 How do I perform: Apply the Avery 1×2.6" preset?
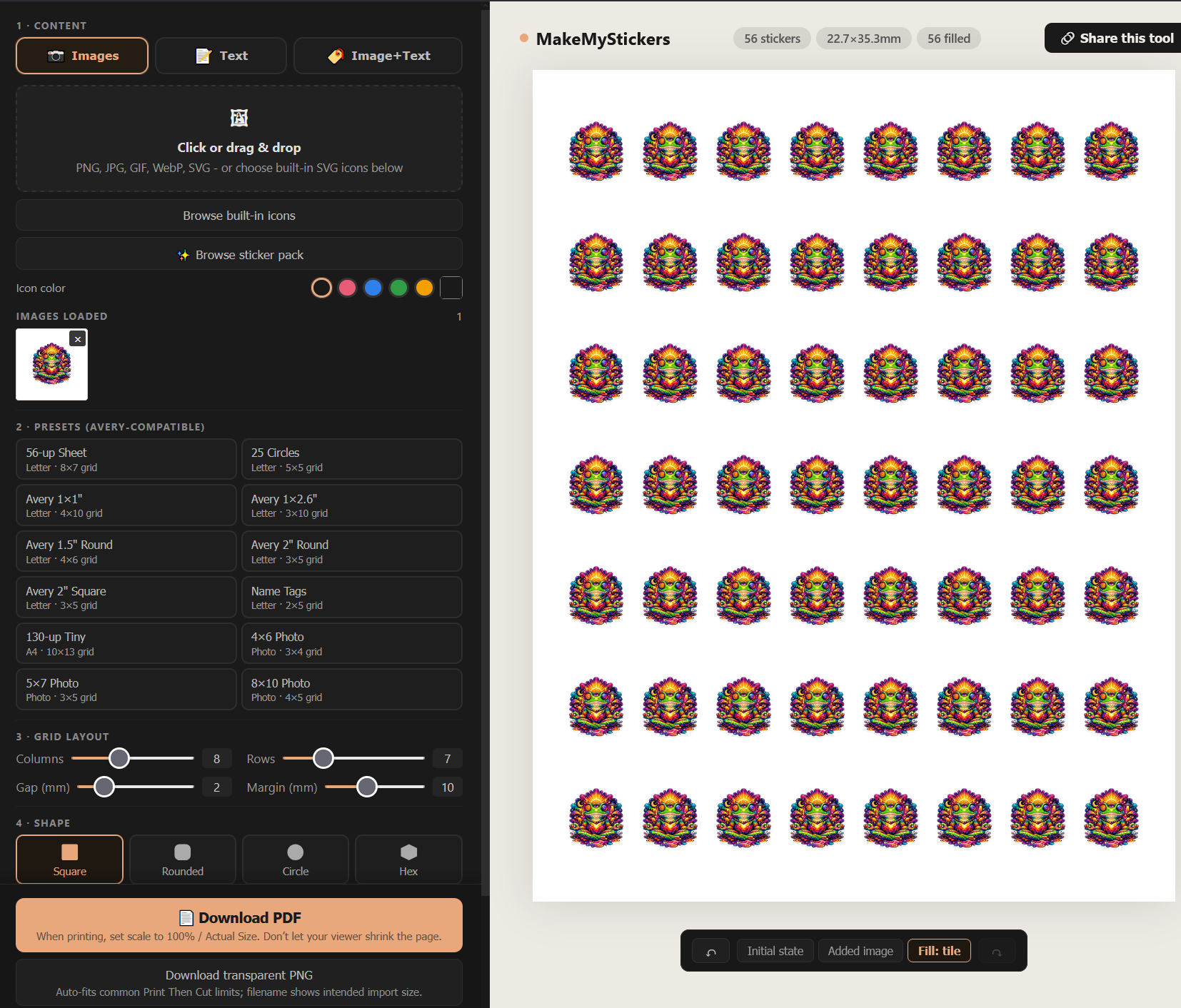point(352,505)
